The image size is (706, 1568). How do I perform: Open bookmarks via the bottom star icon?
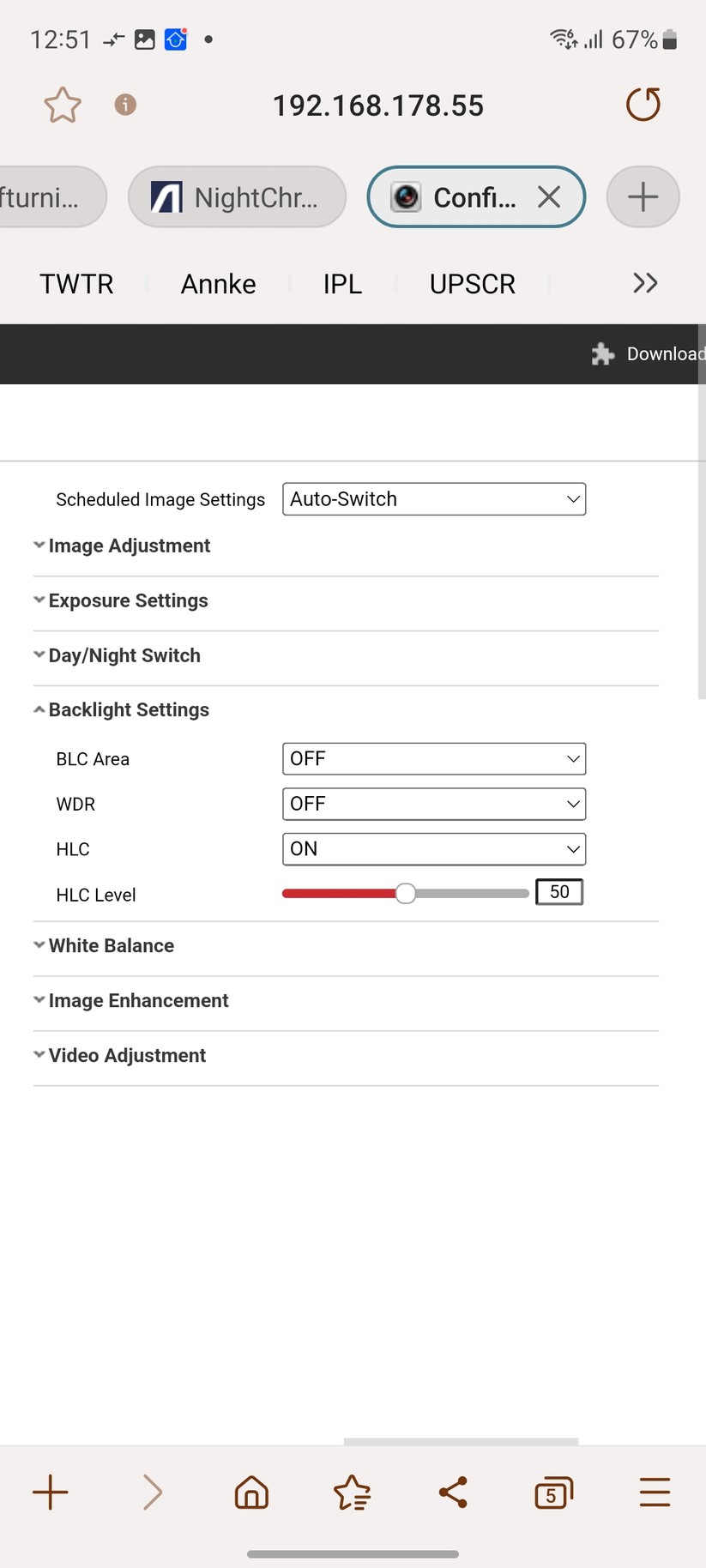pos(352,1492)
